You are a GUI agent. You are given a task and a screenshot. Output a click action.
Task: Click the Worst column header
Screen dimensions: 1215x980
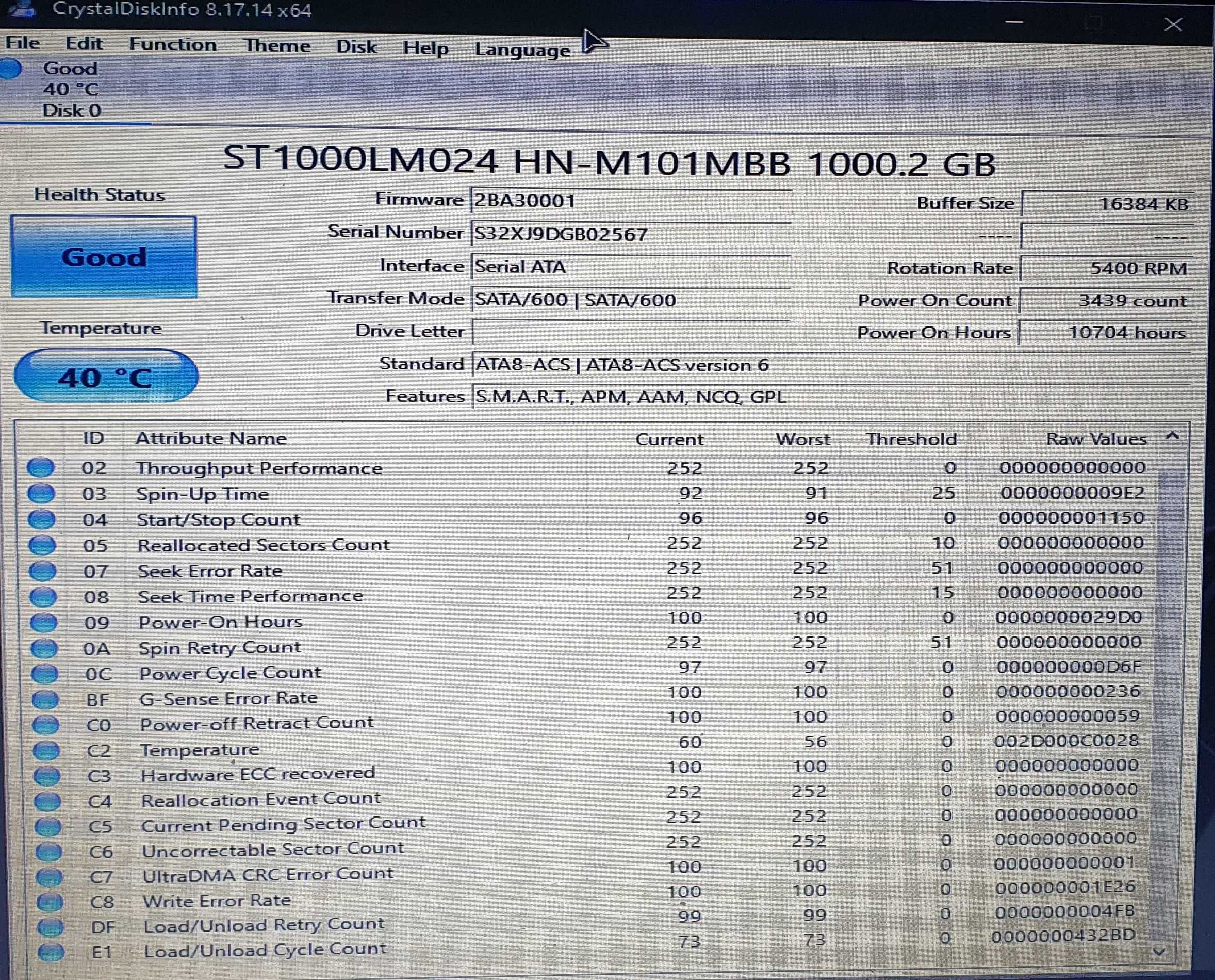tap(802, 439)
